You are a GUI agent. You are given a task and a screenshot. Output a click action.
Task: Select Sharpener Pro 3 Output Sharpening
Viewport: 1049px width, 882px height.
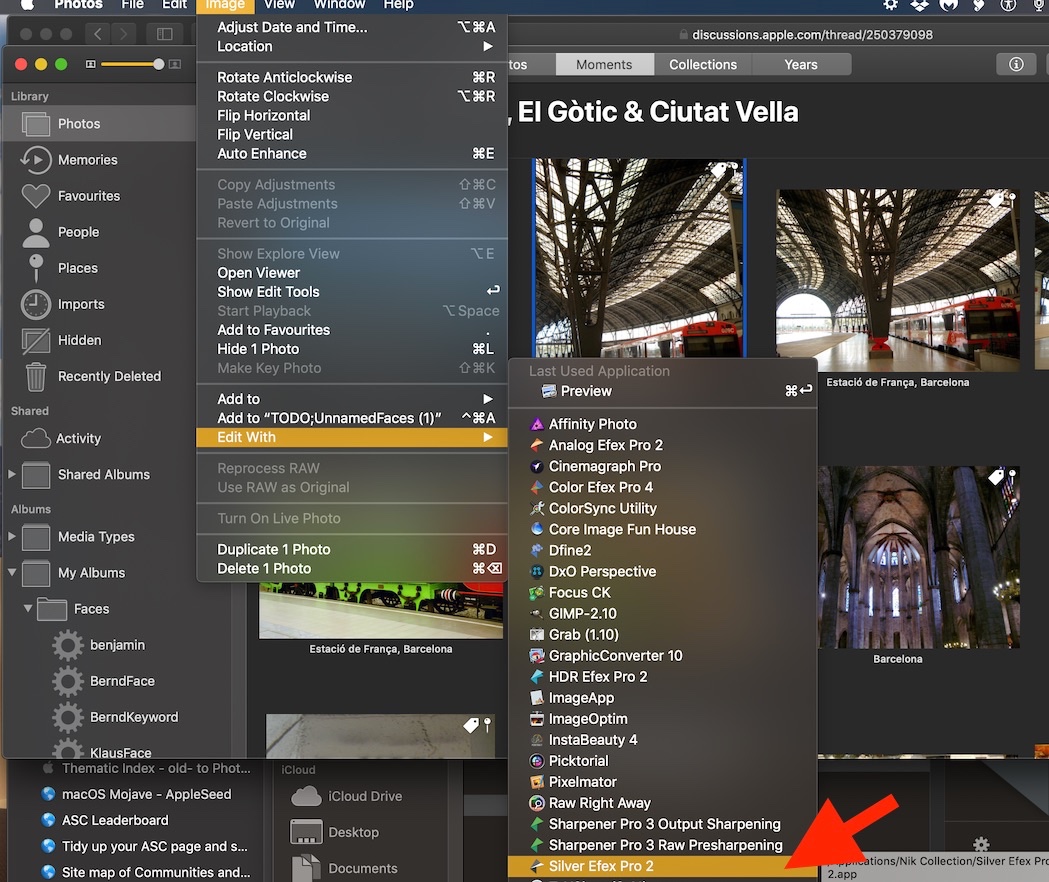pos(662,824)
